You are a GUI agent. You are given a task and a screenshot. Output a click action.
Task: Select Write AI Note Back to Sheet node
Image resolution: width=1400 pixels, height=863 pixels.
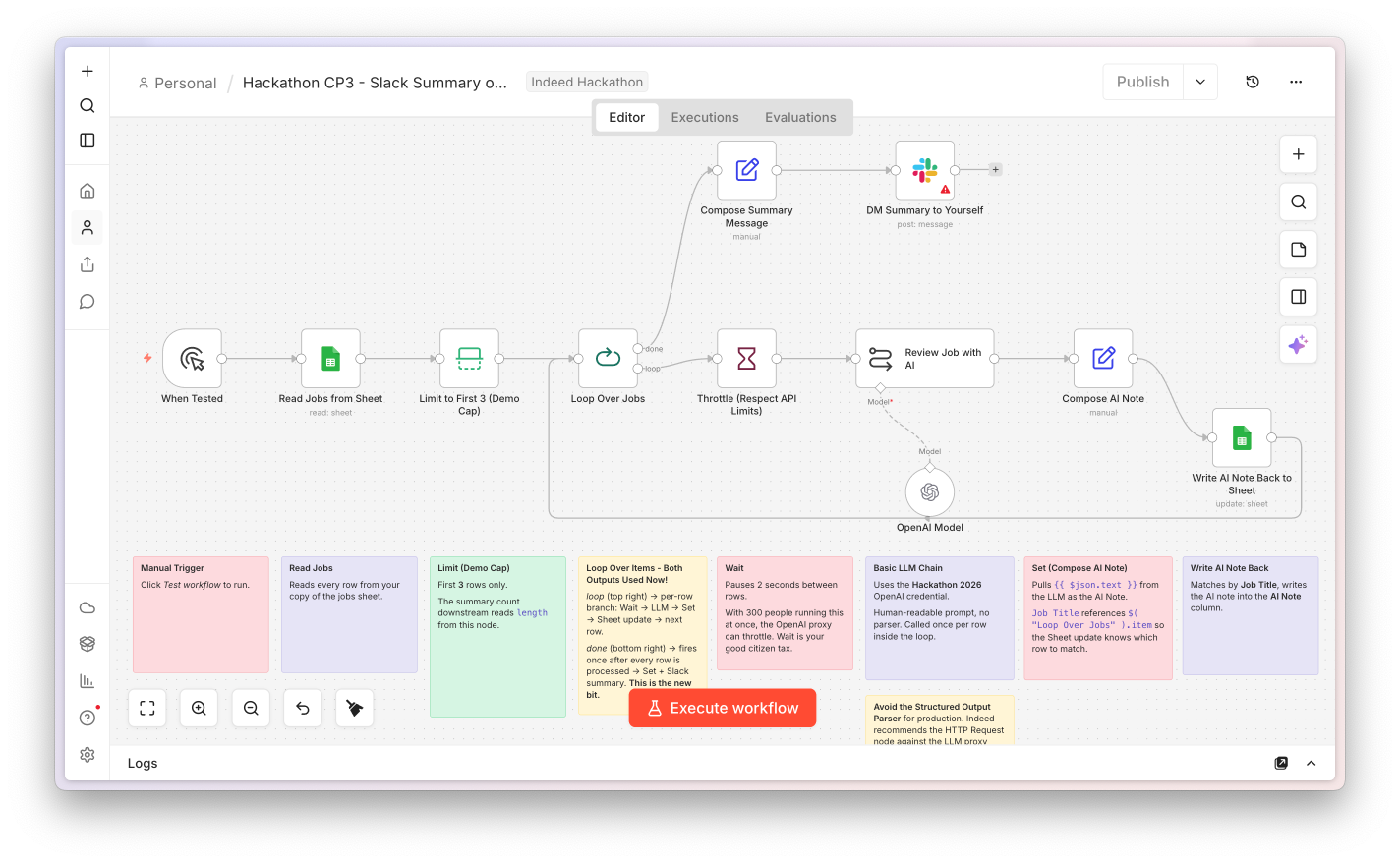(x=1242, y=437)
